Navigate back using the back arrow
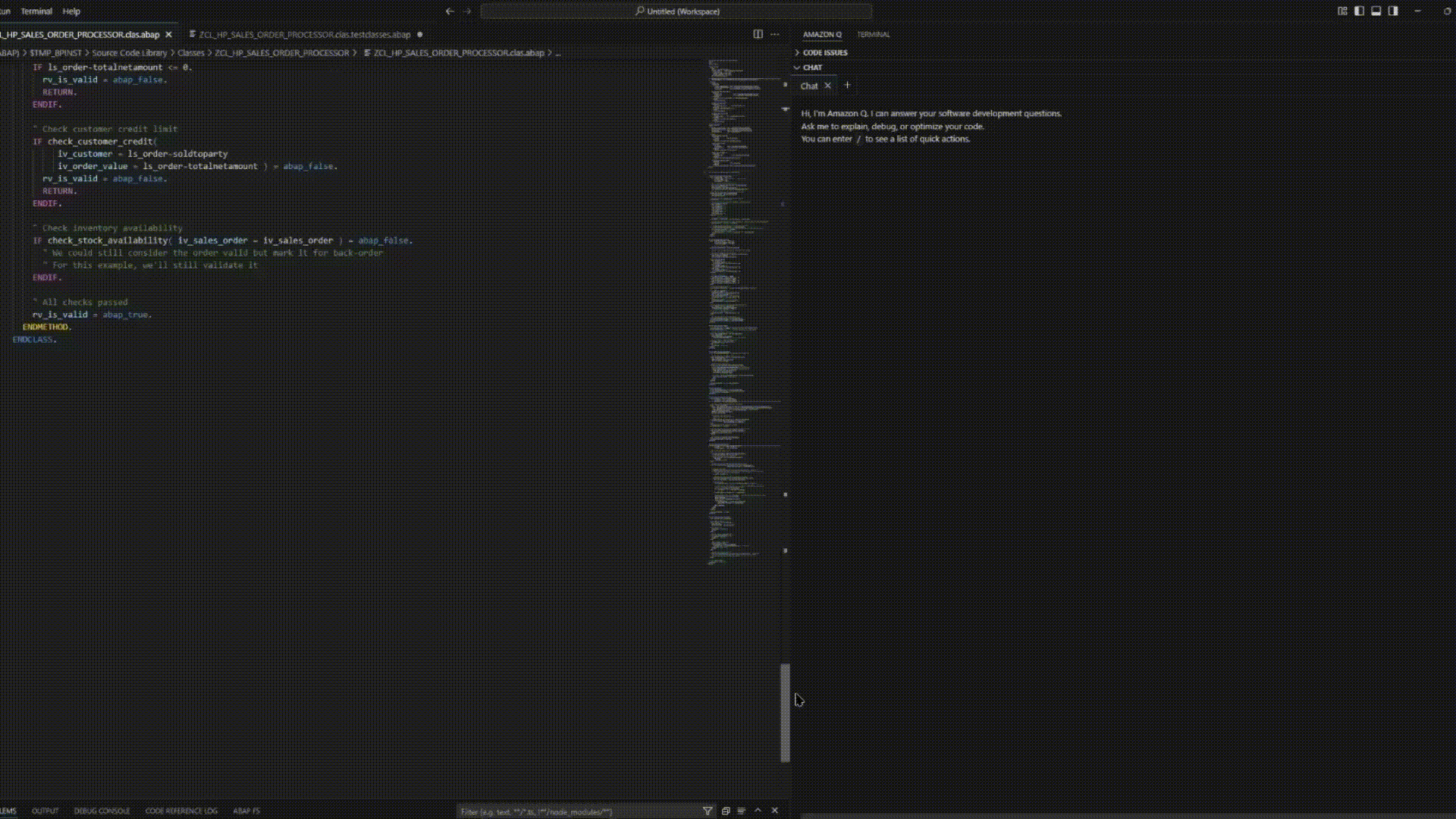The image size is (1456, 819). (449, 11)
